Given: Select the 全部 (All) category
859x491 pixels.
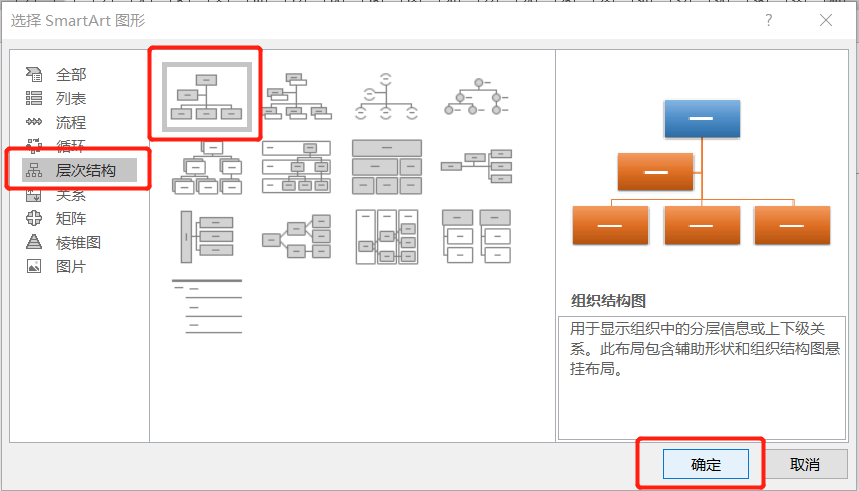Looking at the screenshot, I should pos(71,74).
